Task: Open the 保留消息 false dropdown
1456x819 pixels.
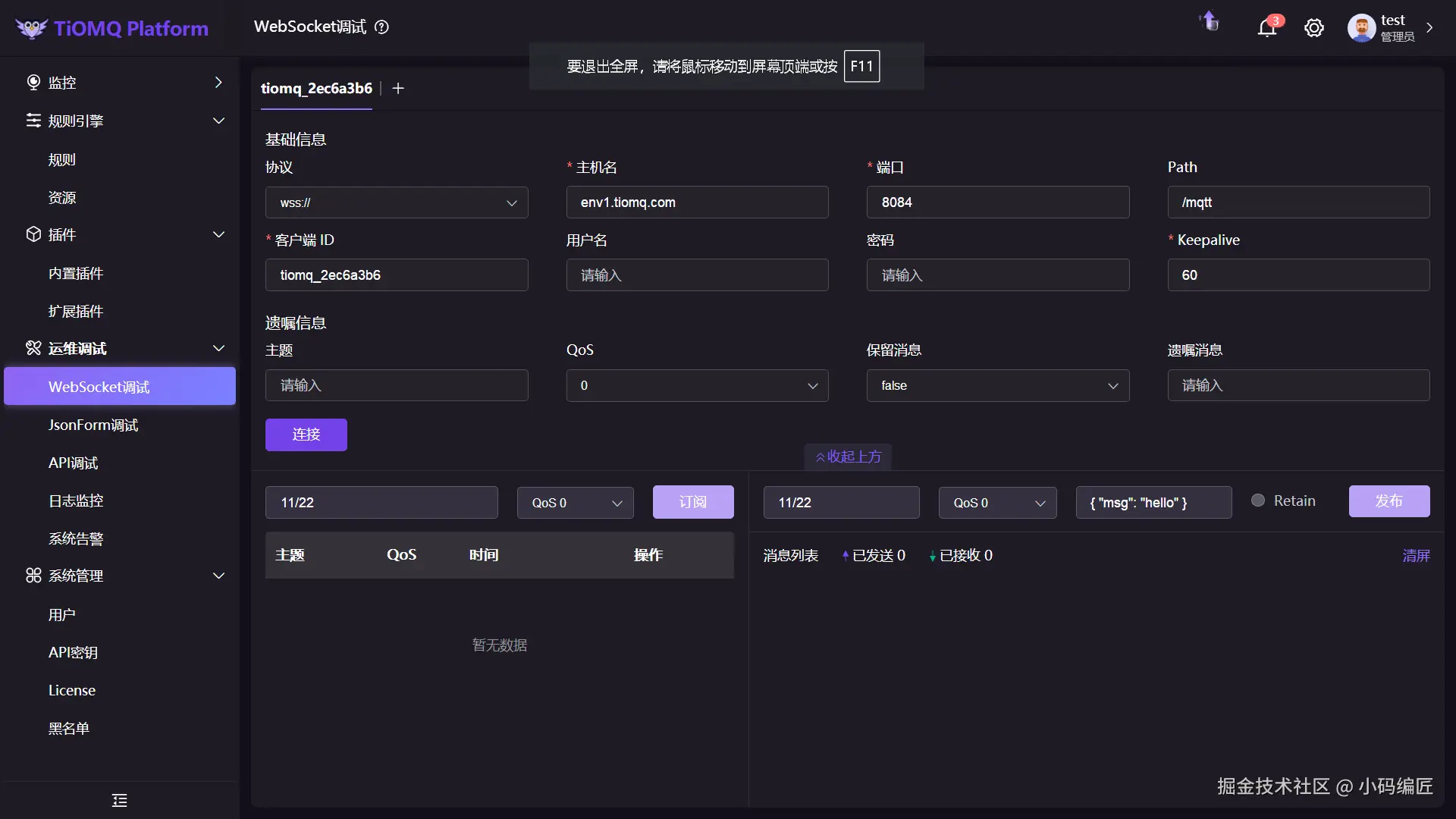Action: click(997, 385)
